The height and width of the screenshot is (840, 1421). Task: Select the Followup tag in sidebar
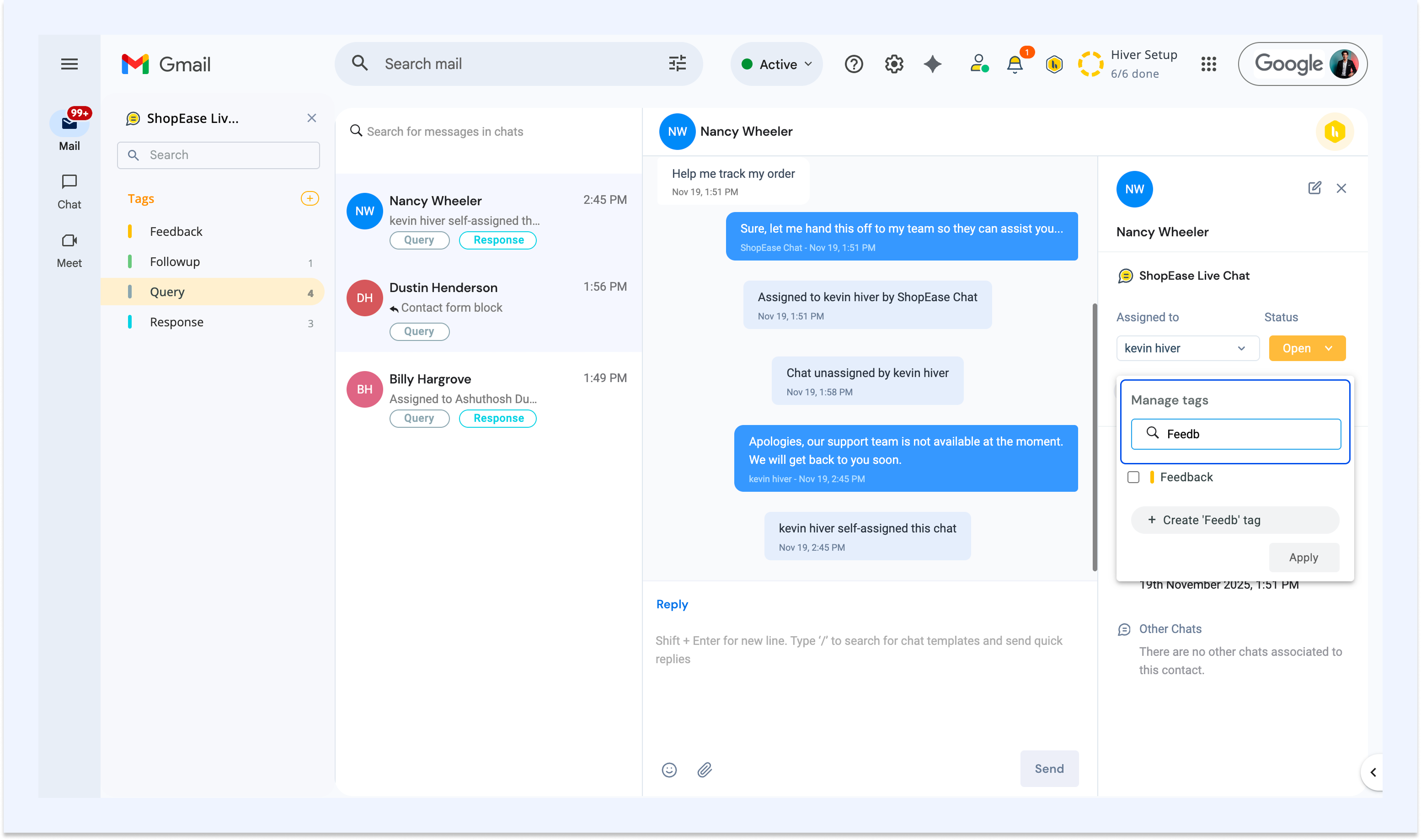[212, 261]
